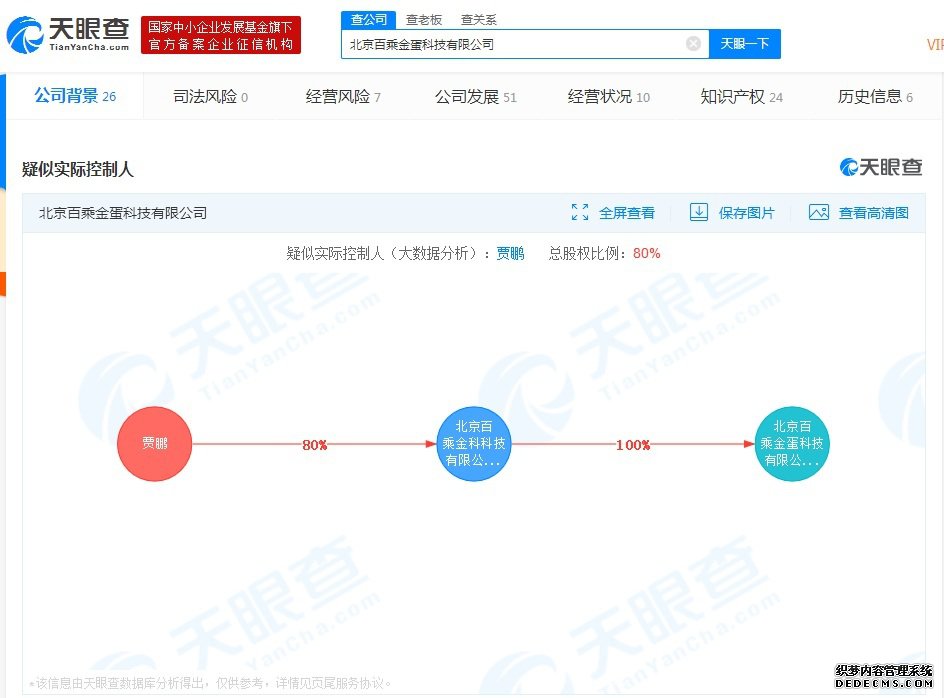Click the red 贾鹏 node circle

(155, 444)
